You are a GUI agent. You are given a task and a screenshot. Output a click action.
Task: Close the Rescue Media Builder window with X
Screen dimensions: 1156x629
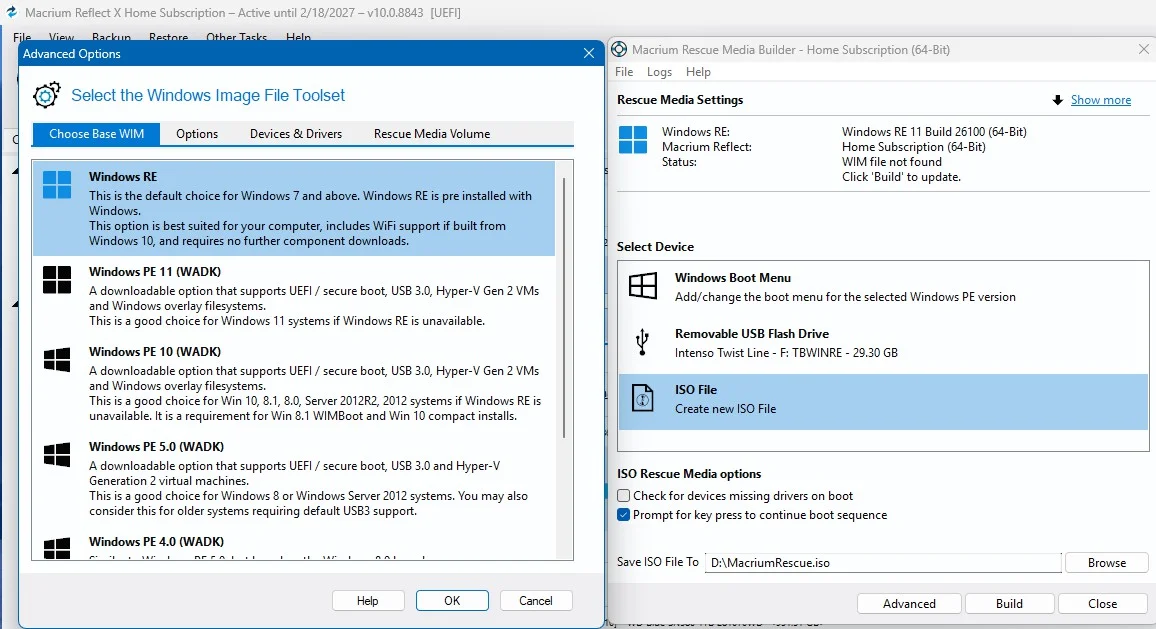pyautogui.click(x=1143, y=49)
